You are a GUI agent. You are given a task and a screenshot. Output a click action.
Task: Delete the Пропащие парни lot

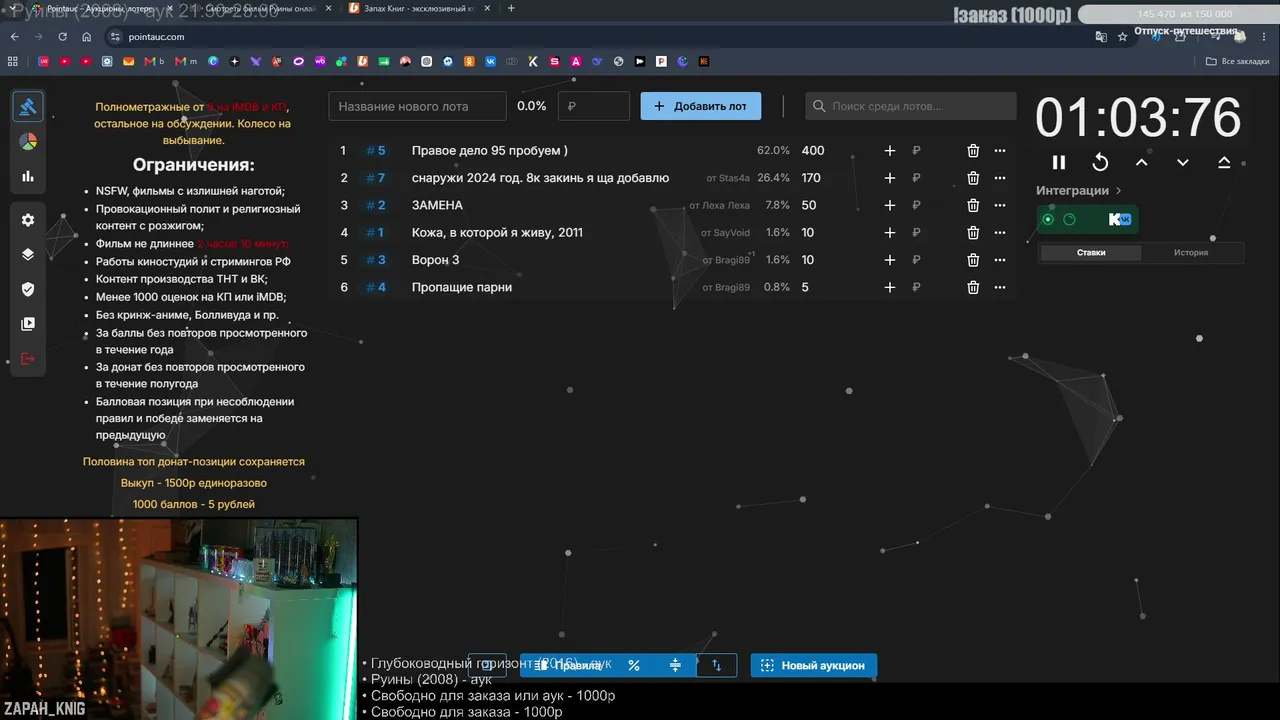point(973,287)
